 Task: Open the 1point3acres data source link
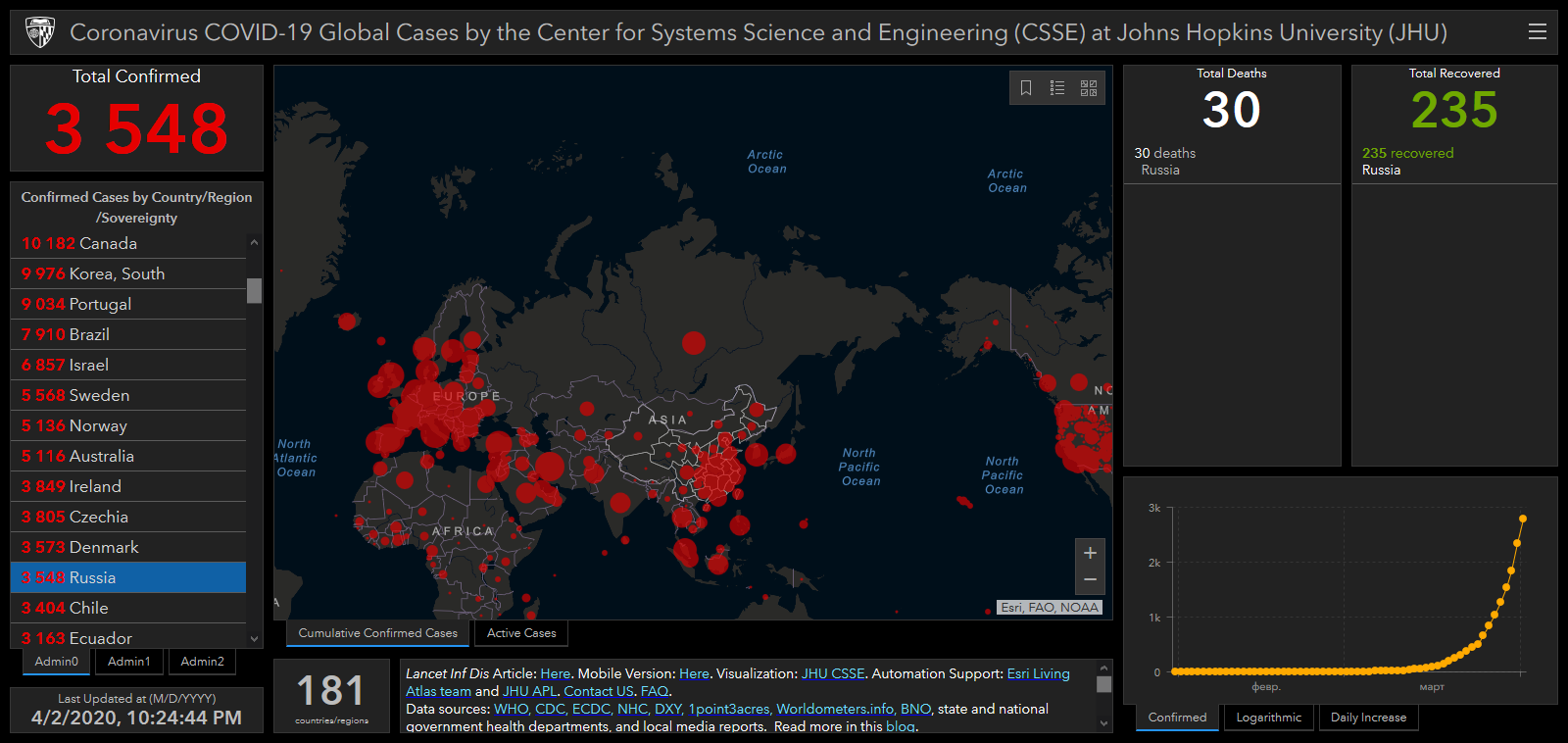[x=728, y=709]
